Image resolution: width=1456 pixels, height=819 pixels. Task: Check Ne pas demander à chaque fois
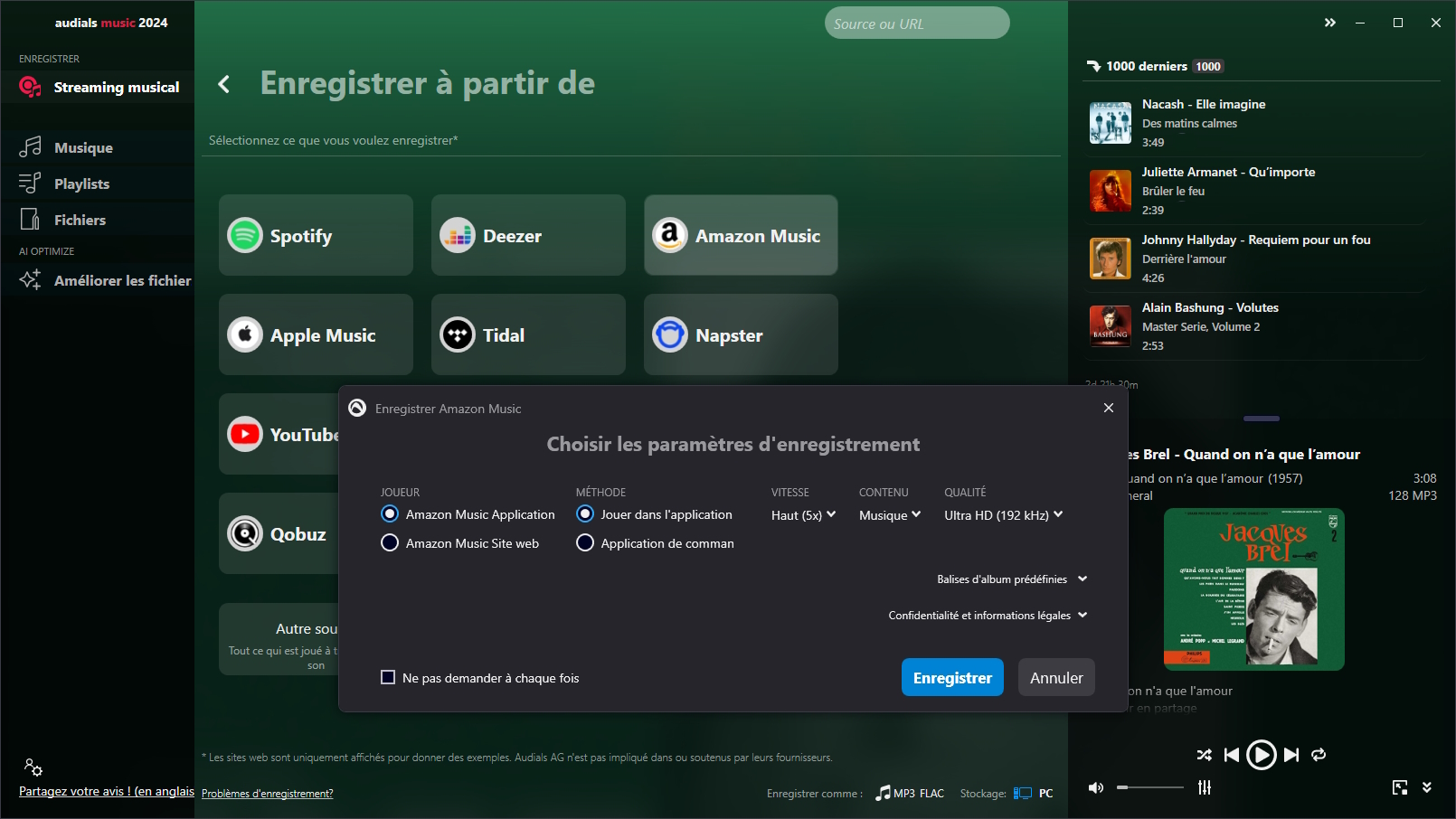388,677
